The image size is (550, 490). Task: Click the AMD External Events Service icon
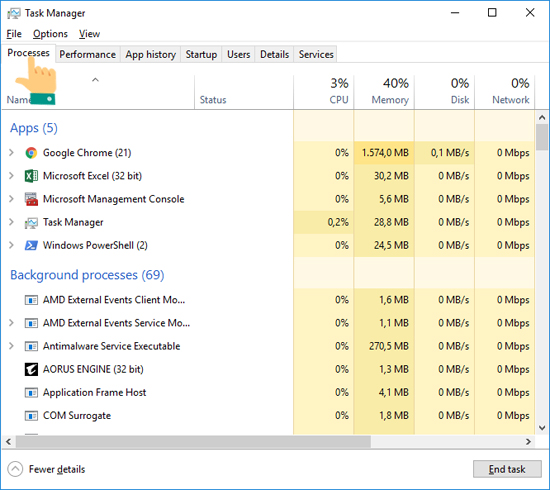(x=31, y=323)
